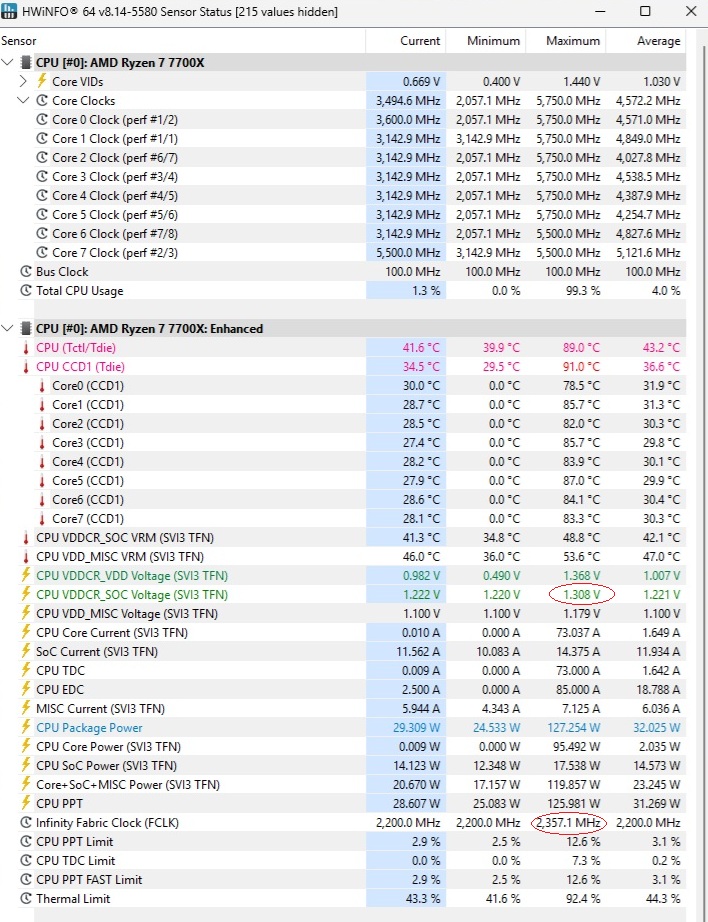The width and height of the screenshot is (708, 922).
Task: Collapse the Core Clocks subgroup
Action: [24, 101]
